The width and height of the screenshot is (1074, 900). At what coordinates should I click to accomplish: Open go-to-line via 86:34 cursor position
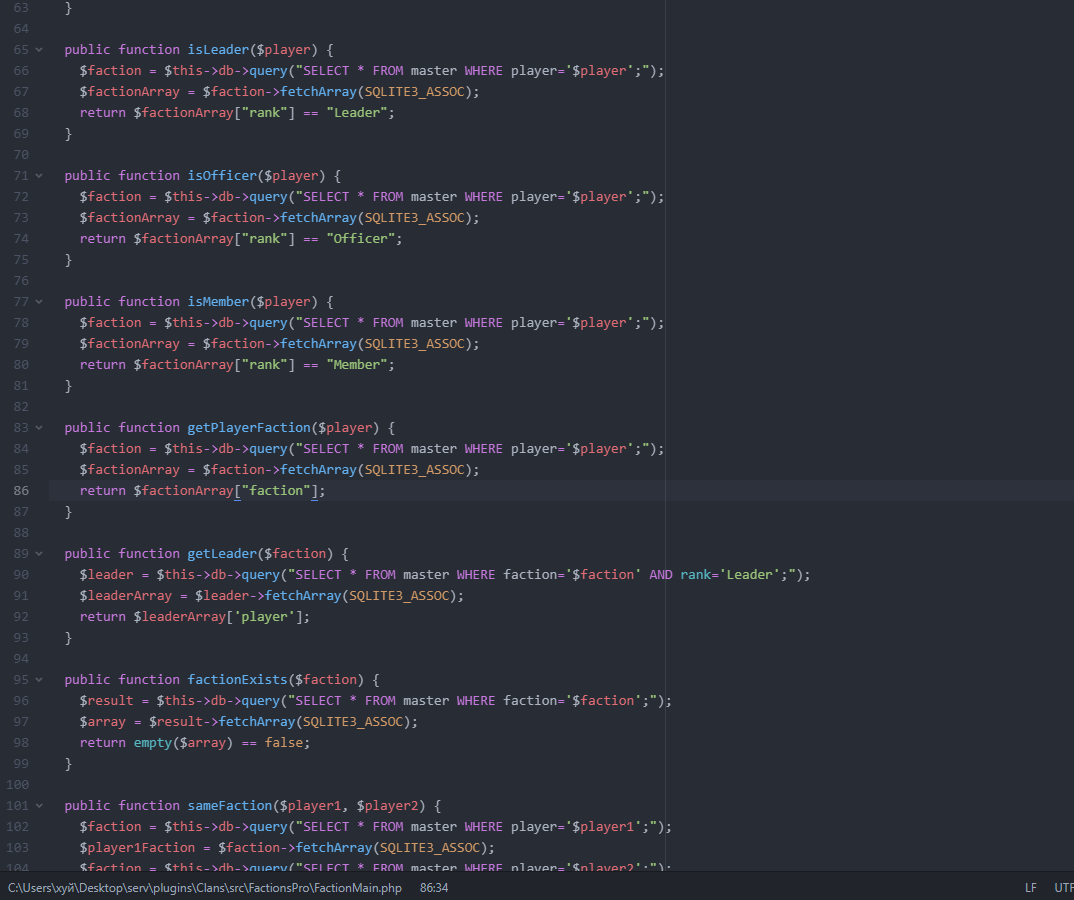click(x=434, y=887)
